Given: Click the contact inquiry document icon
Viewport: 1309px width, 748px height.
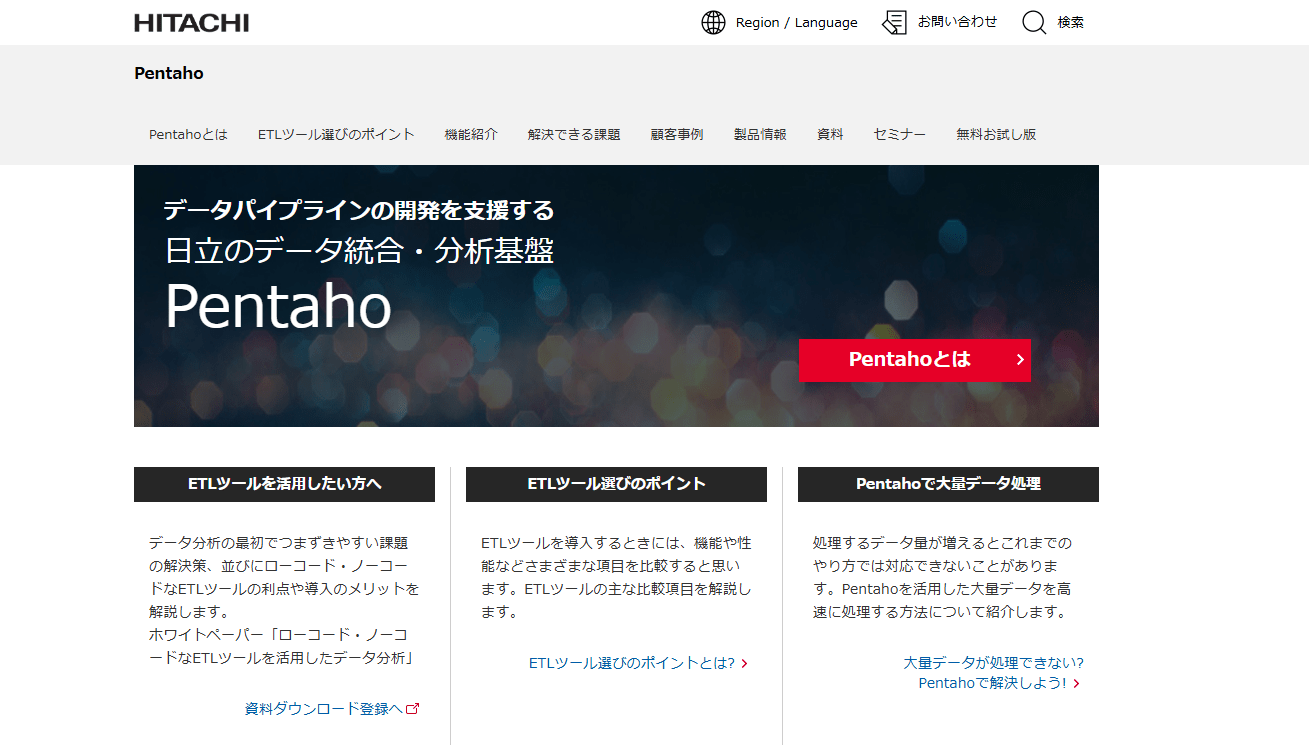Looking at the screenshot, I should point(894,23).
